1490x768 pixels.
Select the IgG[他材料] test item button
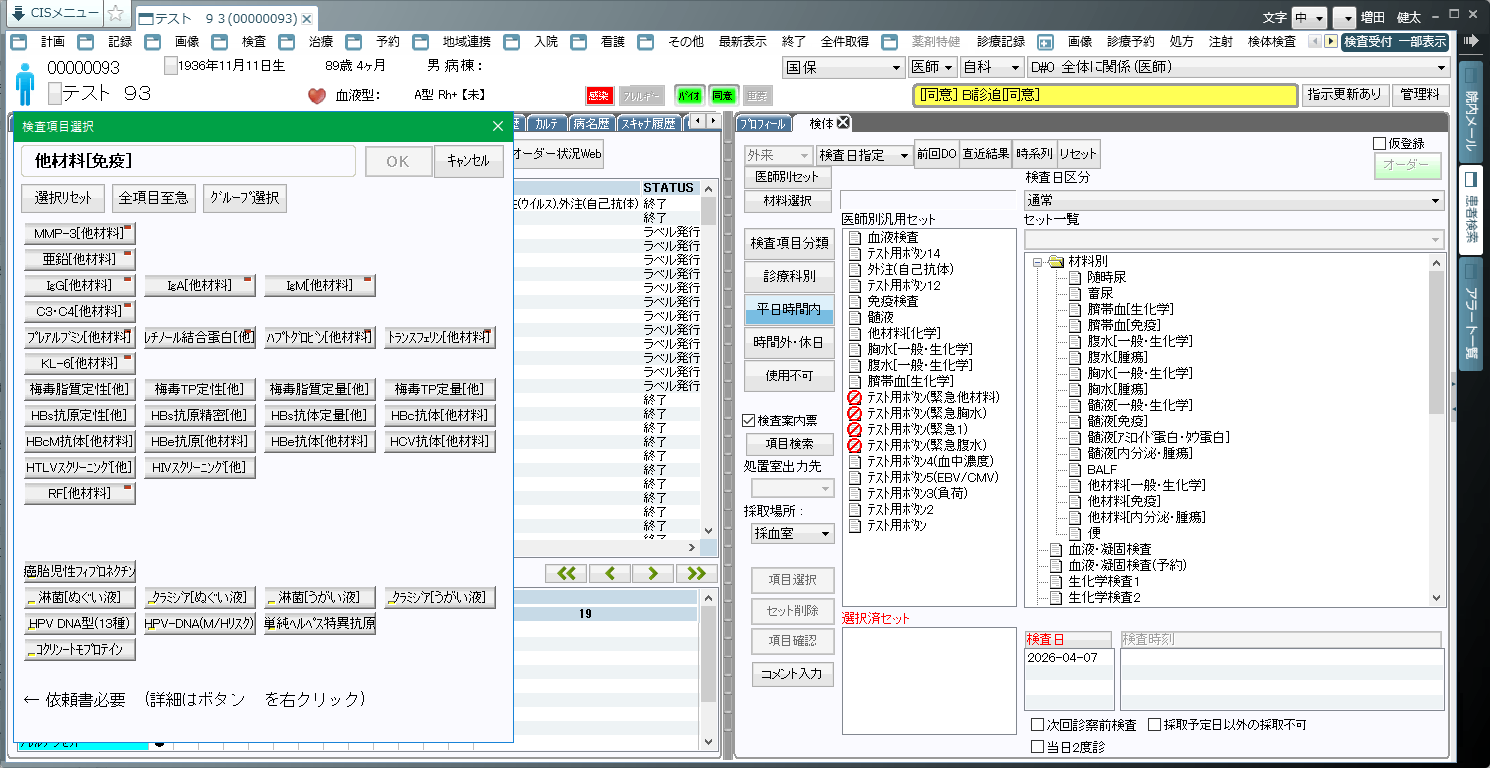(80, 285)
